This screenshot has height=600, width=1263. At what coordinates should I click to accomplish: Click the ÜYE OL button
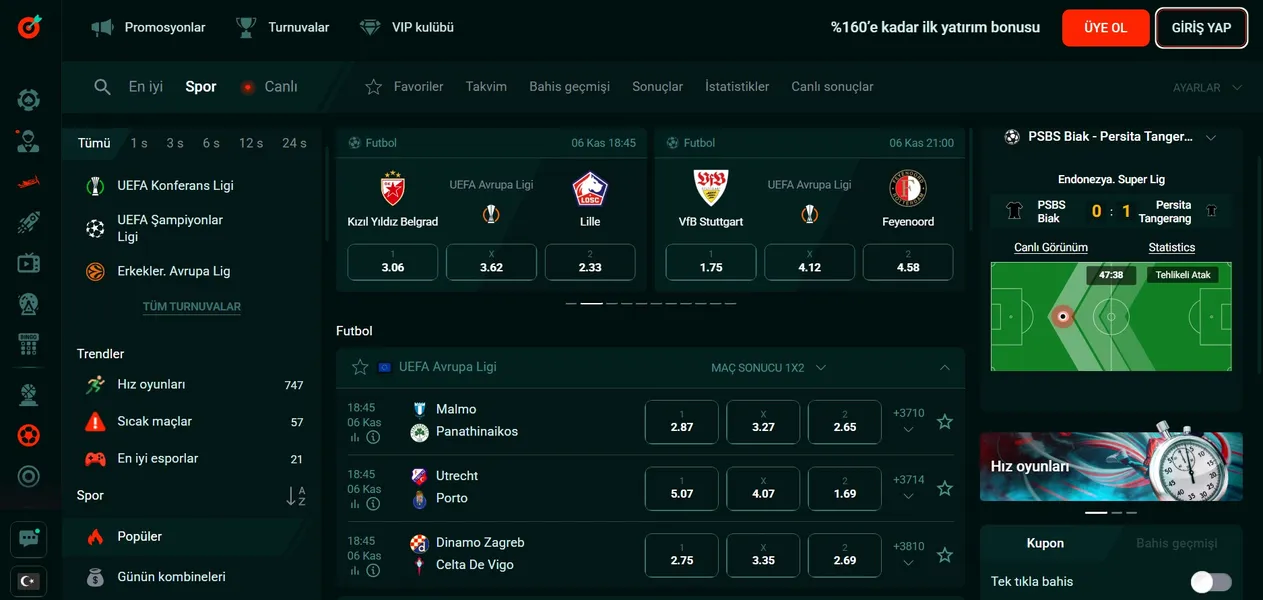(1105, 28)
